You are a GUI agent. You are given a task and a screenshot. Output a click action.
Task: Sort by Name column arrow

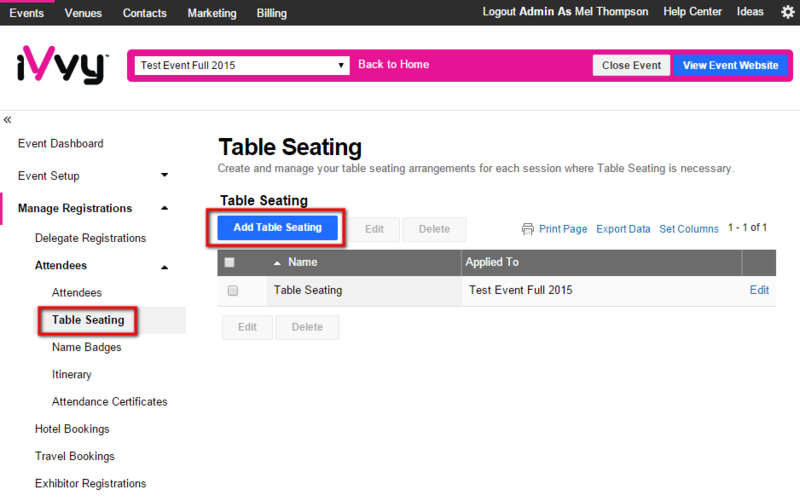(277, 263)
